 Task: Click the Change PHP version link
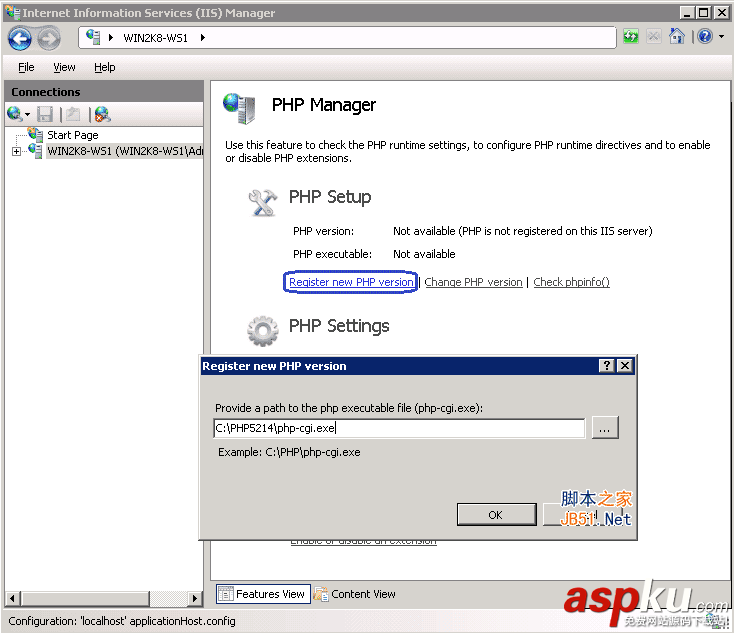pyautogui.click(x=473, y=282)
